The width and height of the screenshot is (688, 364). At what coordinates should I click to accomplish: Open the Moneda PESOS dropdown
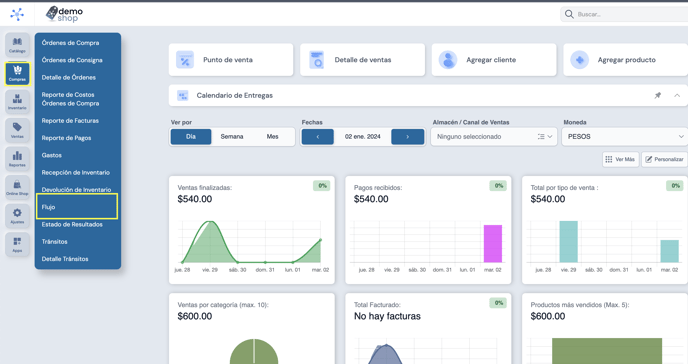[625, 137]
